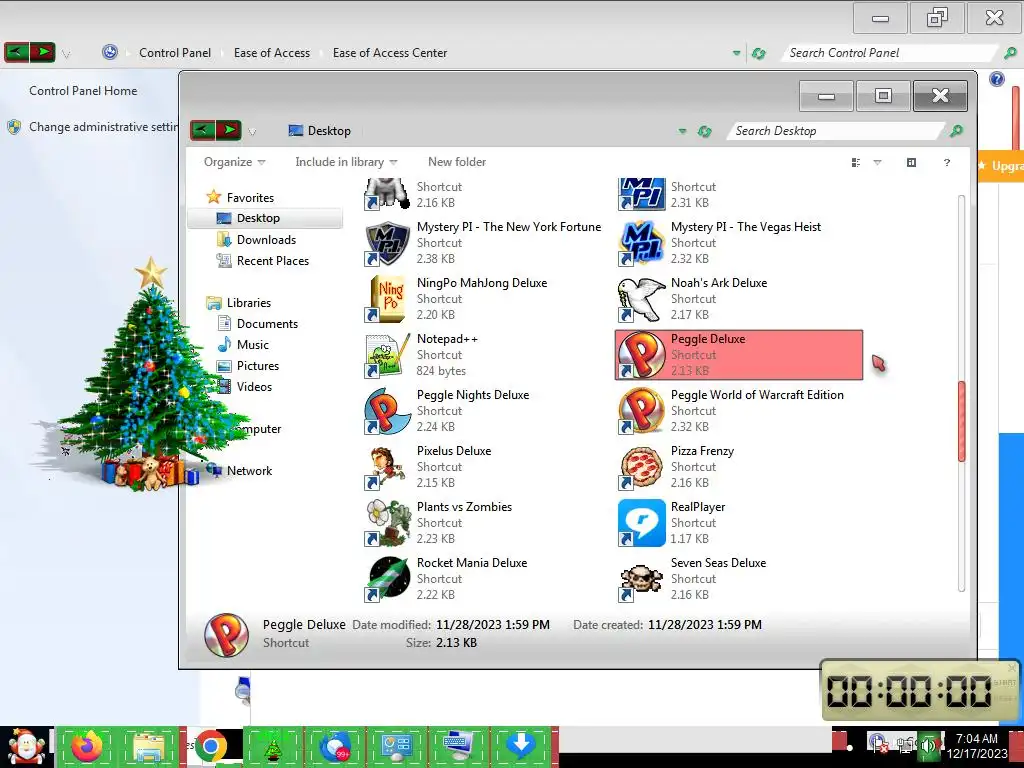Open the Pictures library
This screenshot has width=1024, height=768.
[x=257, y=366]
